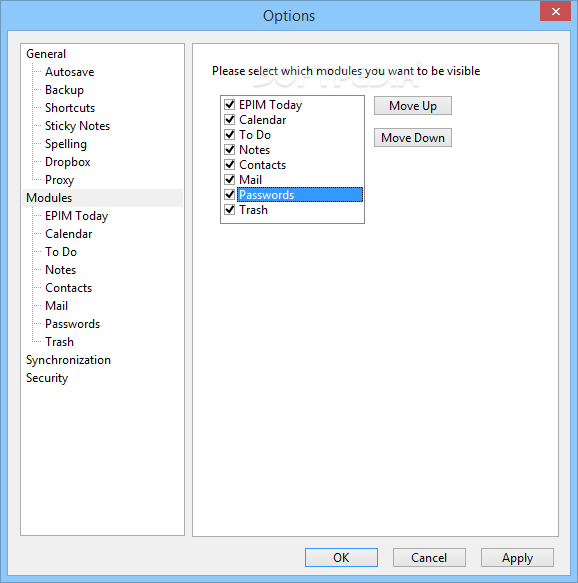Image resolution: width=578 pixels, height=583 pixels.
Task: Open the General settings category
Action: tap(46, 54)
